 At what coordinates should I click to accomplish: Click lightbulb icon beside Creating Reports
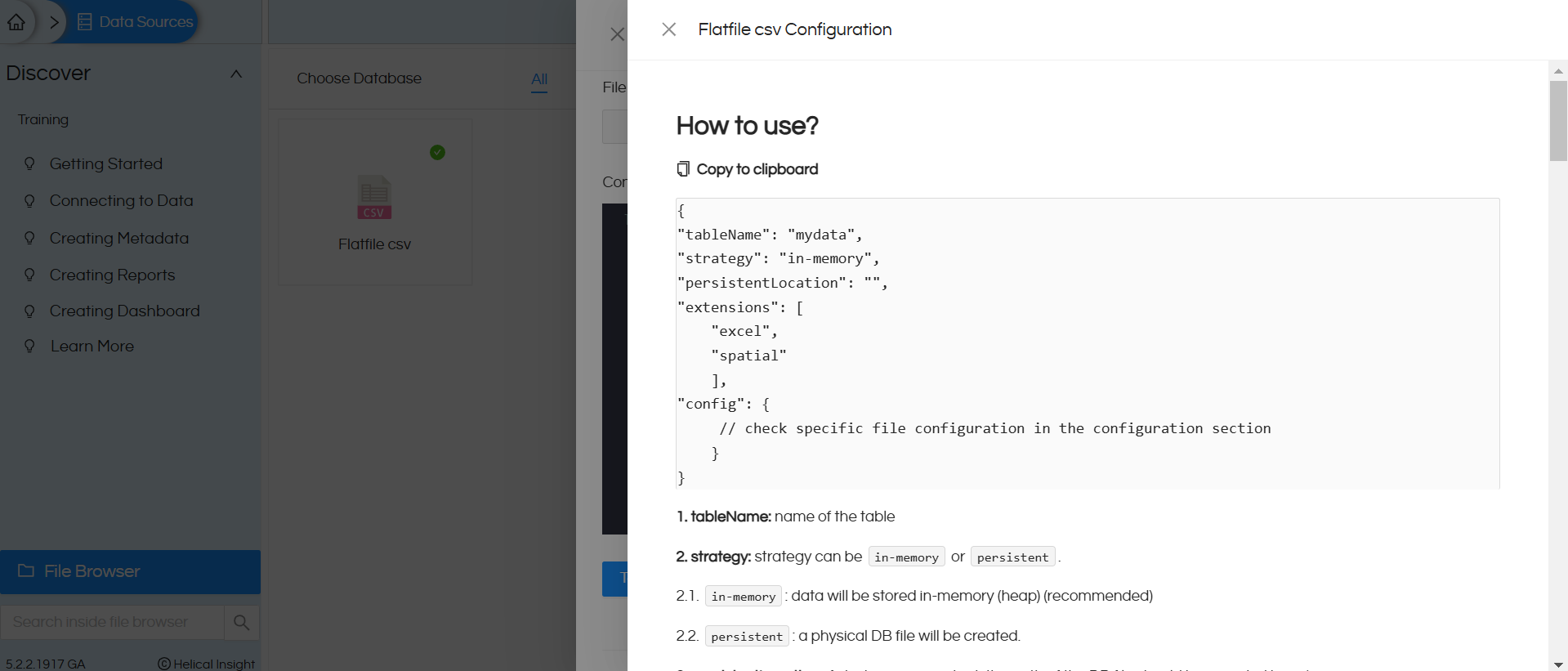coord(29,275)
